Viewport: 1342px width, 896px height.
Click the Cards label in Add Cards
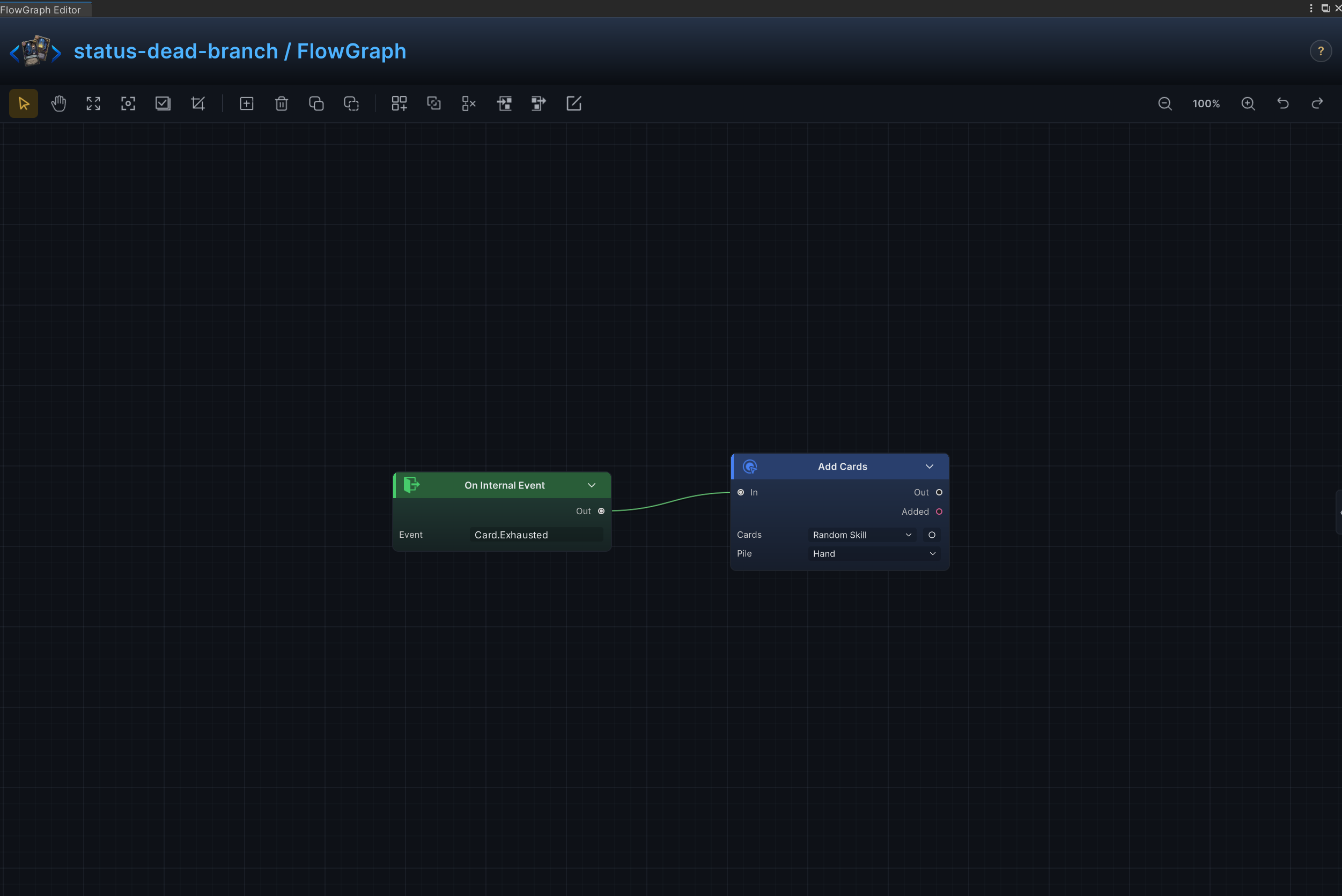(749, 535)
